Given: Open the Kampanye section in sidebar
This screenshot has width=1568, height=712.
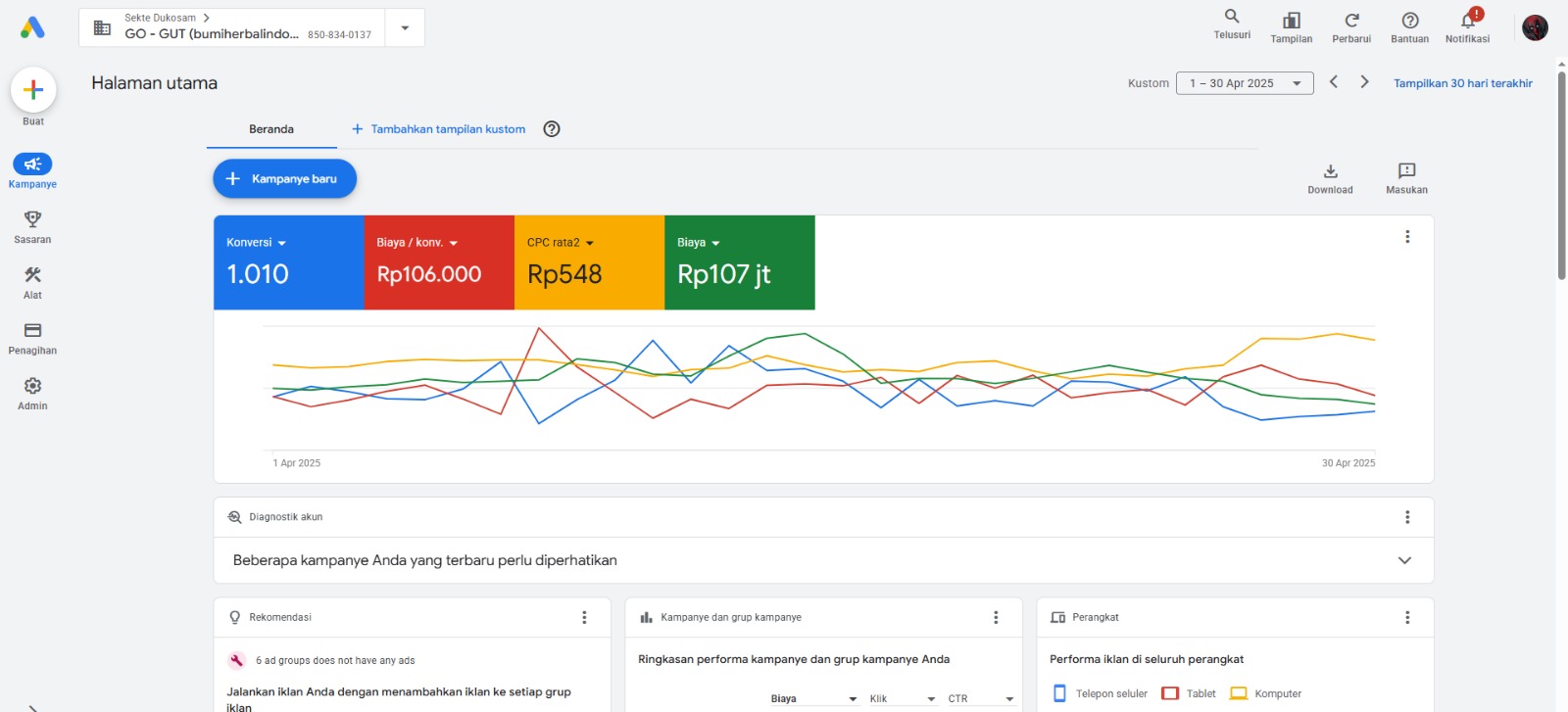Looking at the screenshot, I should point(32,170).
